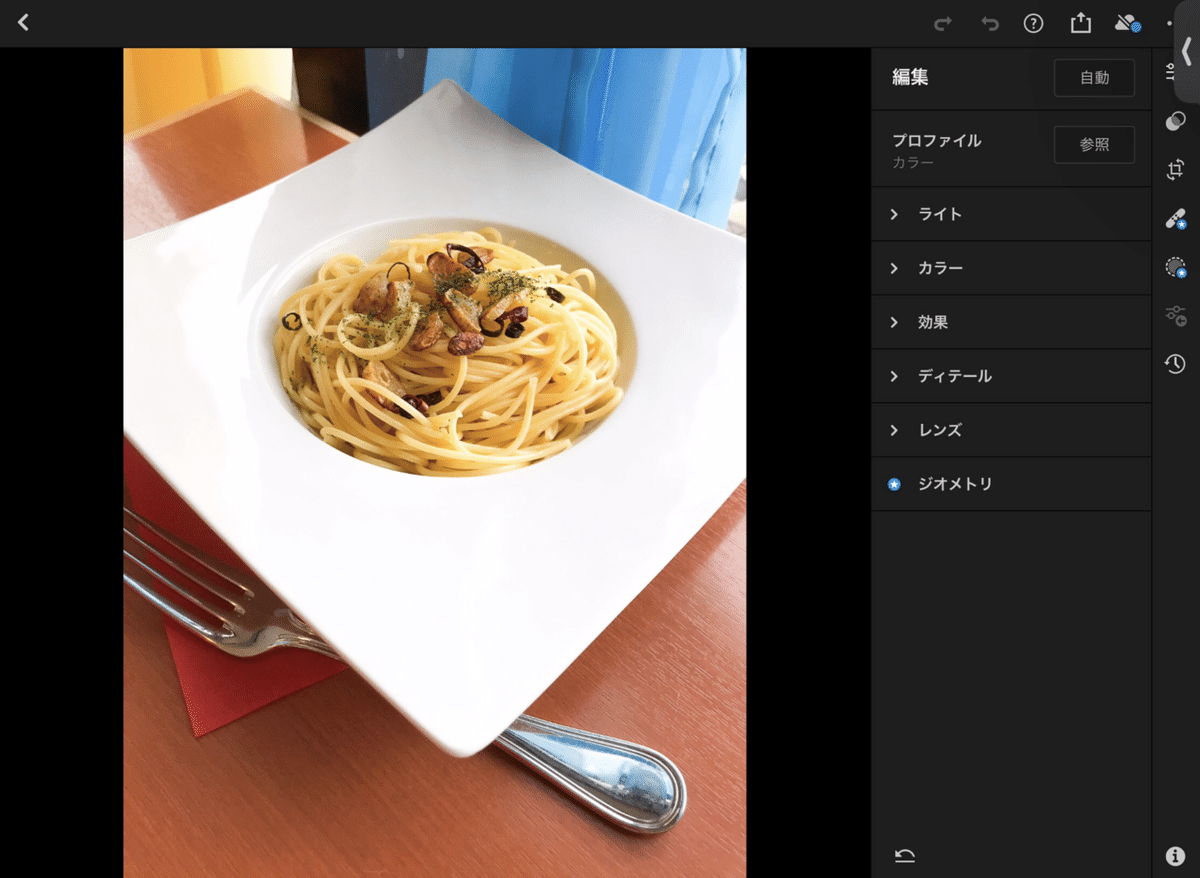Open the ジオメトリ section label

pos(955,484)
